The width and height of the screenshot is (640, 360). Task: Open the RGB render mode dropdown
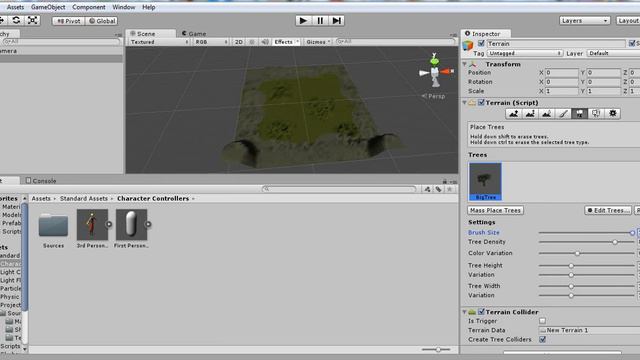point(211,42)
